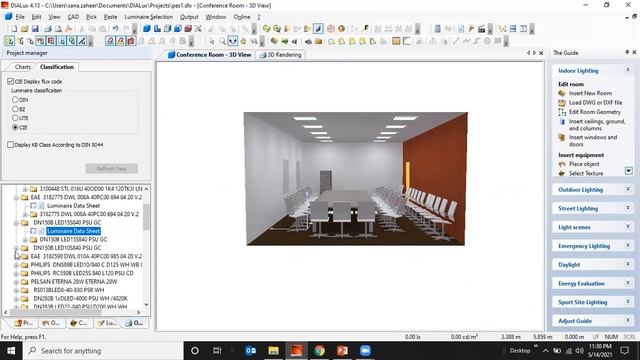Open Google Chrome from the taskbar
640x360 pixels.
pyautogui.click(x=320, y=351)
